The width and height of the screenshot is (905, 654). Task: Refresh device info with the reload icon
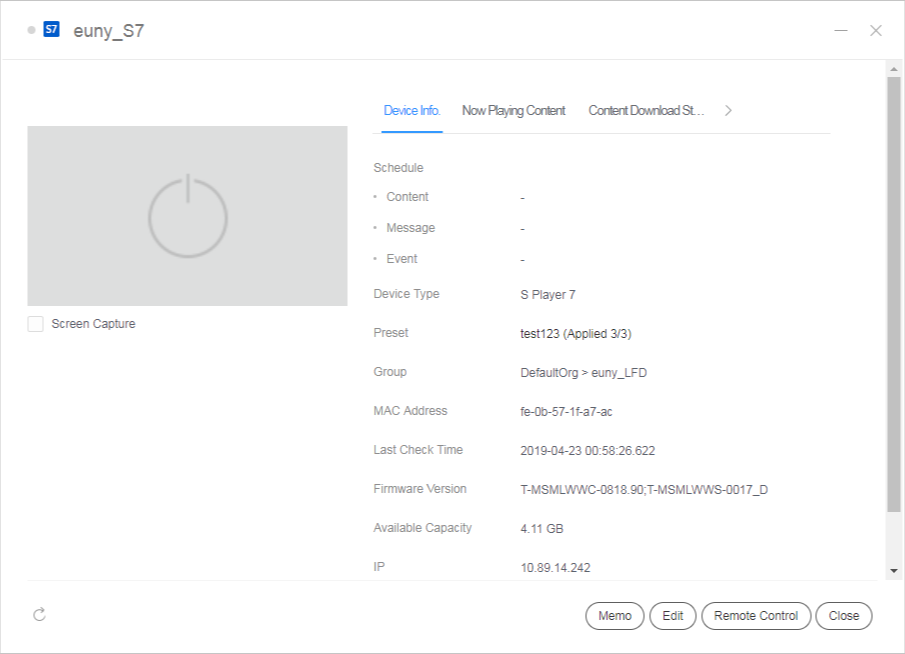(39, 614)
